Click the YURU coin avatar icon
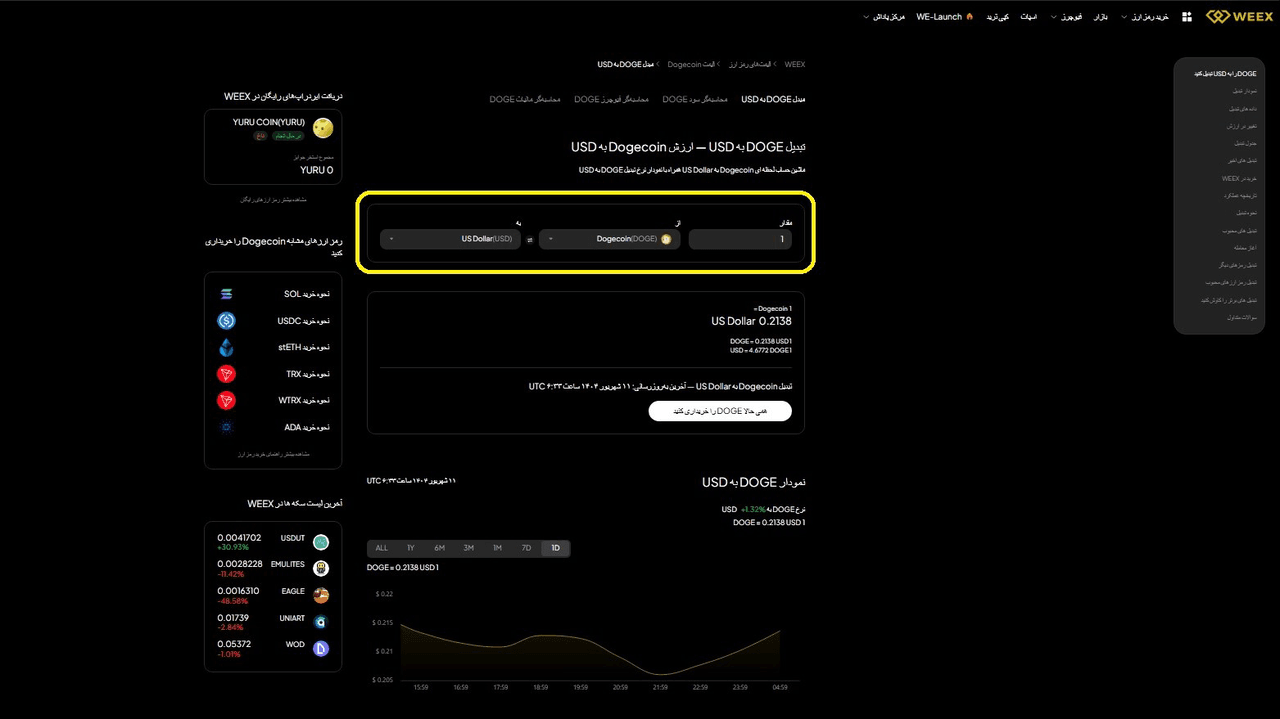Screen dimensions: 1280x719 (322, 128)
